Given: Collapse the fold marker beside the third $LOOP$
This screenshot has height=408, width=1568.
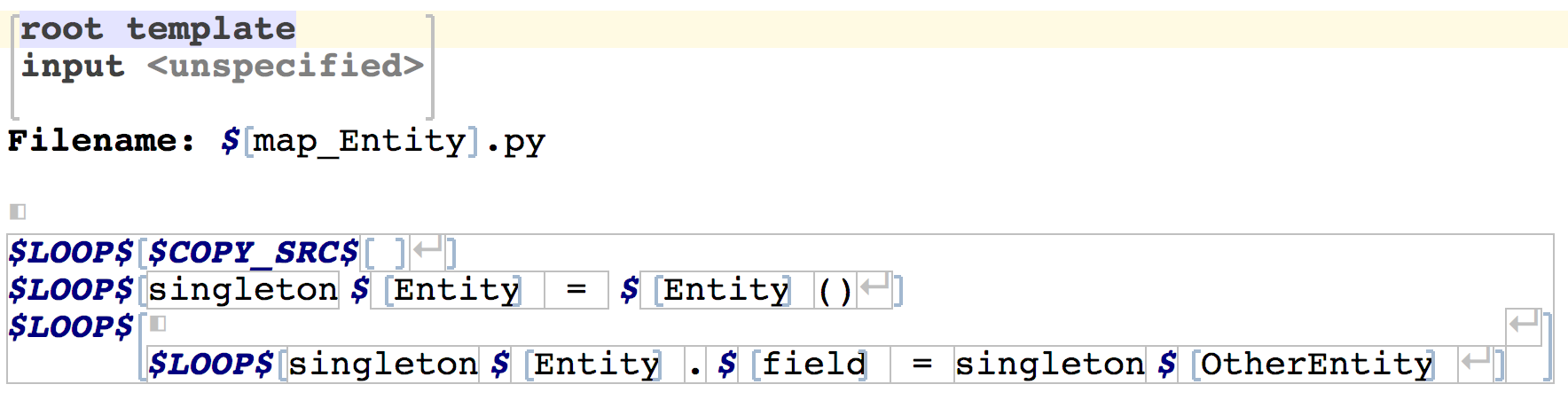Looking at the screenshot, I should [158, 324].
